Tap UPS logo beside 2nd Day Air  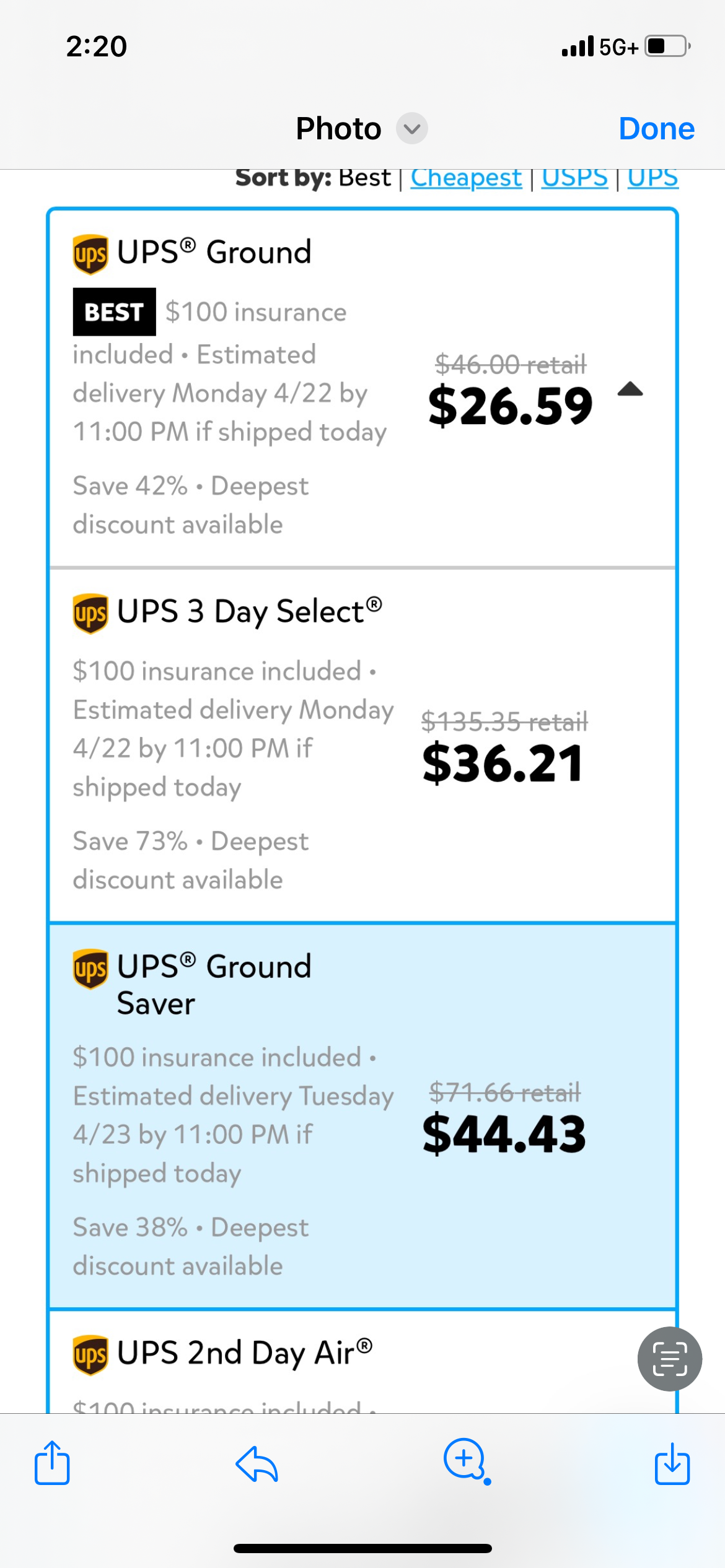coord(90,1354)
